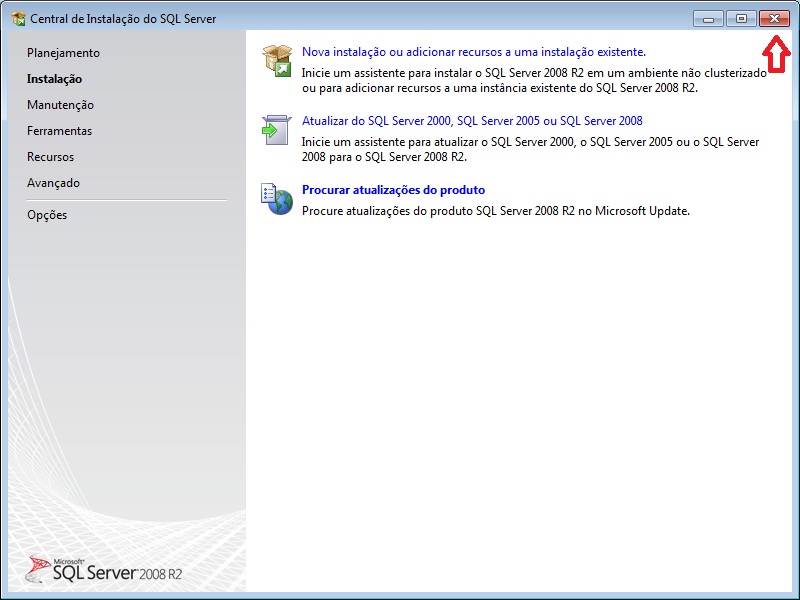Click the new installation box icon
This screenshot has height=600, width=800.
point(277,61)
